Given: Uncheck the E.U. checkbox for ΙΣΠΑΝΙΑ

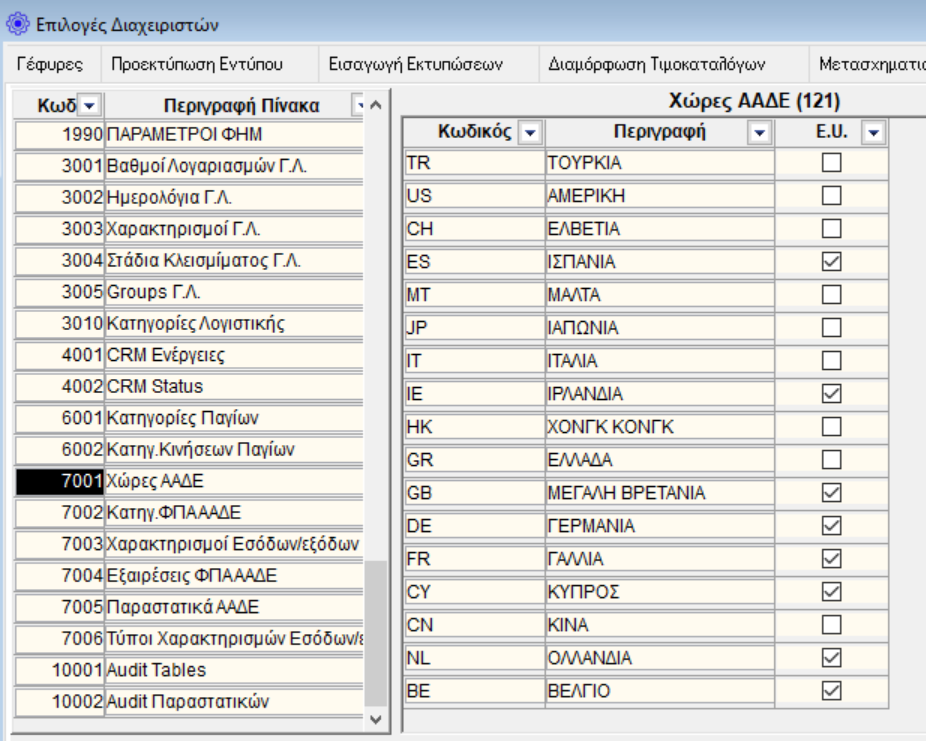Looking at the screenshot, I should pyautogui.click(x=831, y=262).
